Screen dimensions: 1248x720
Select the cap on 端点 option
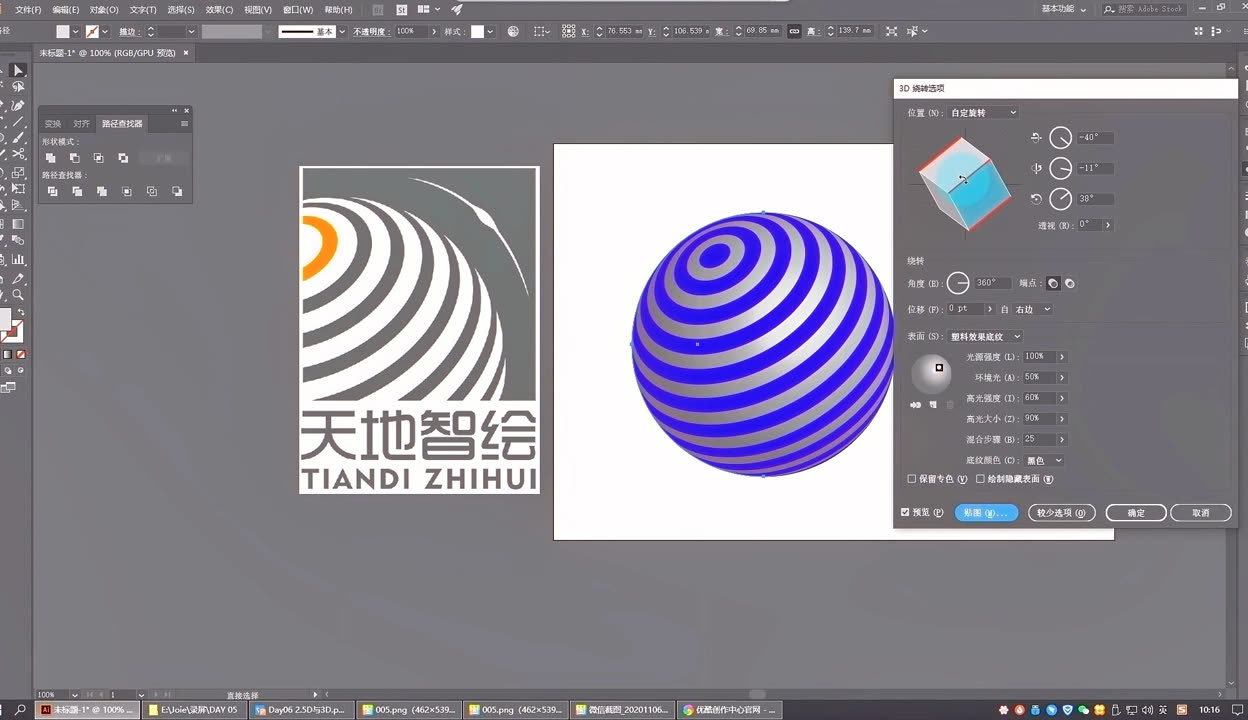pyautogui.click(x=1053, y=284)
